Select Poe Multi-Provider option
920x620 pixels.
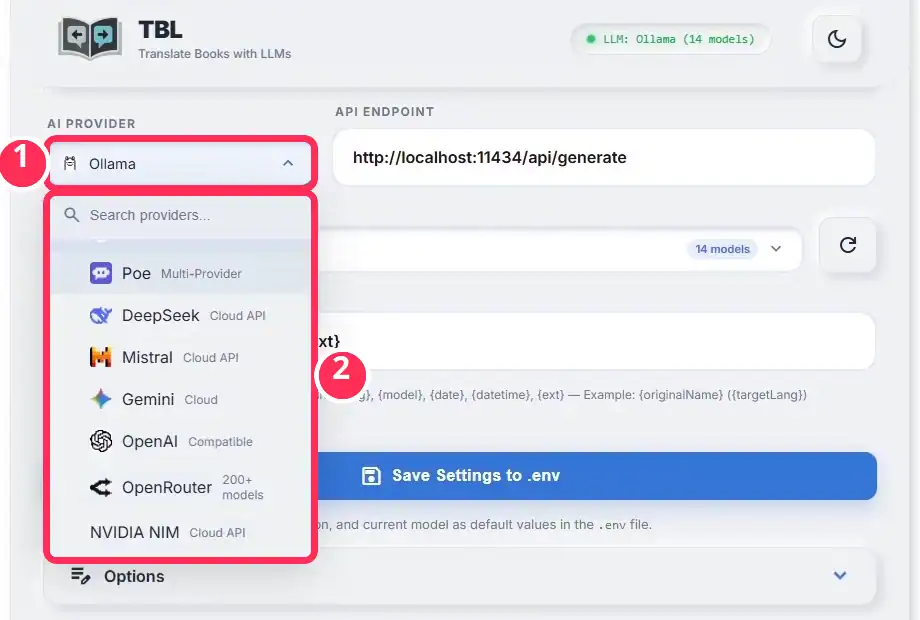181,273
